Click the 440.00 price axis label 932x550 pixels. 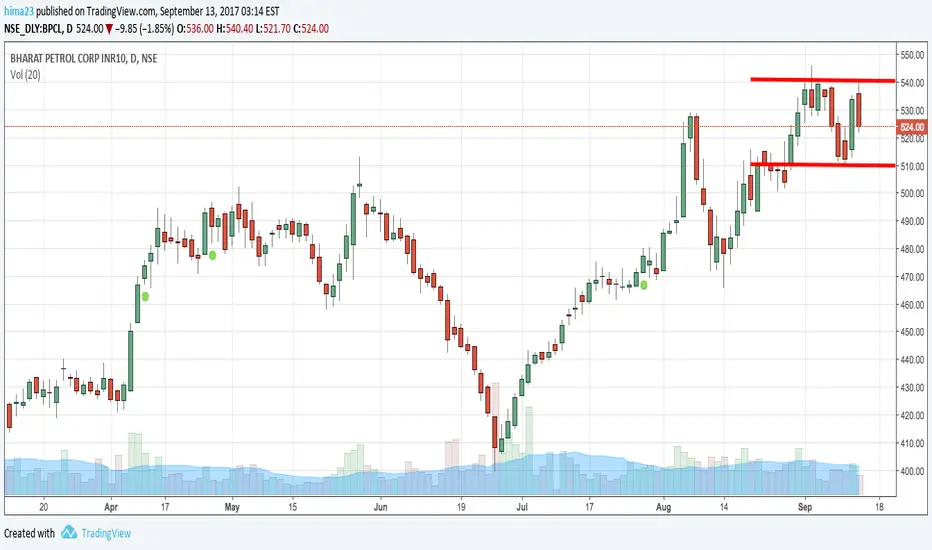912,360
